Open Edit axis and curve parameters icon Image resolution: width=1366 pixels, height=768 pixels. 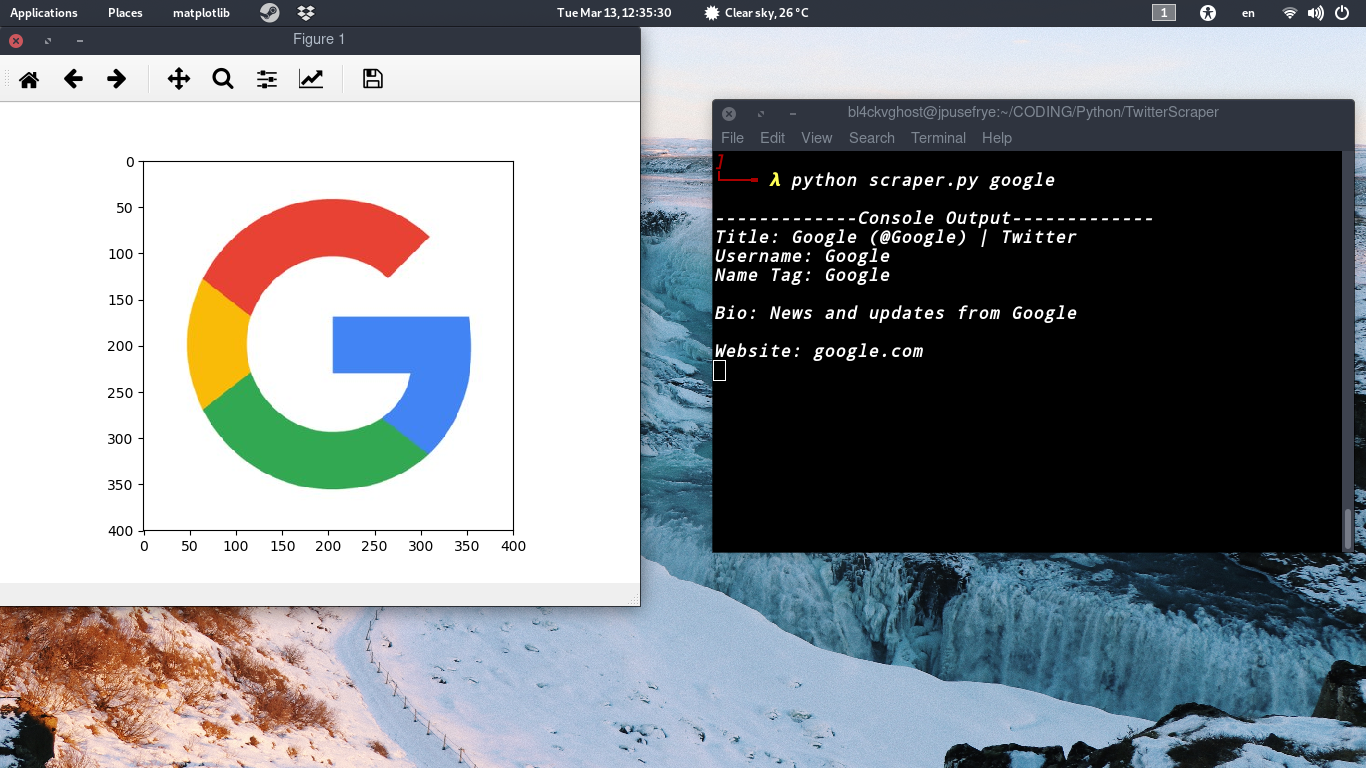[311, 79]
